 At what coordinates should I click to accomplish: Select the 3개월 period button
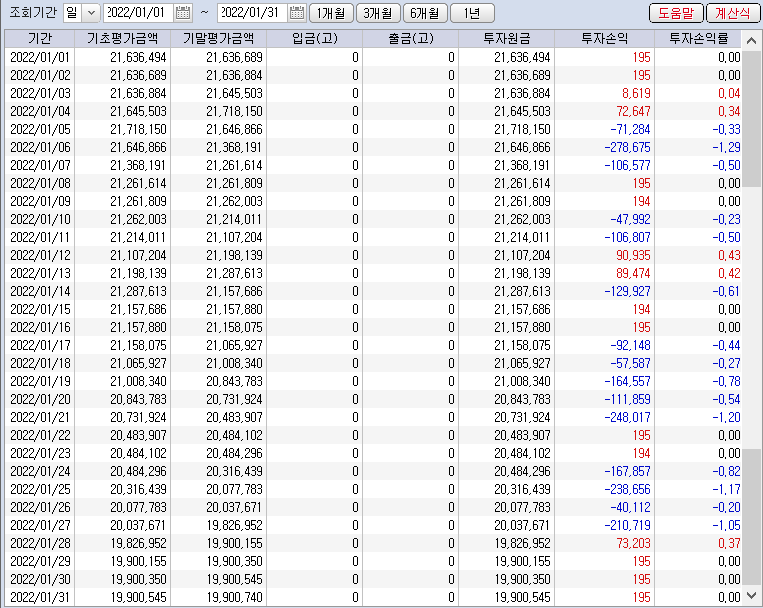click(x=378, y=13)
